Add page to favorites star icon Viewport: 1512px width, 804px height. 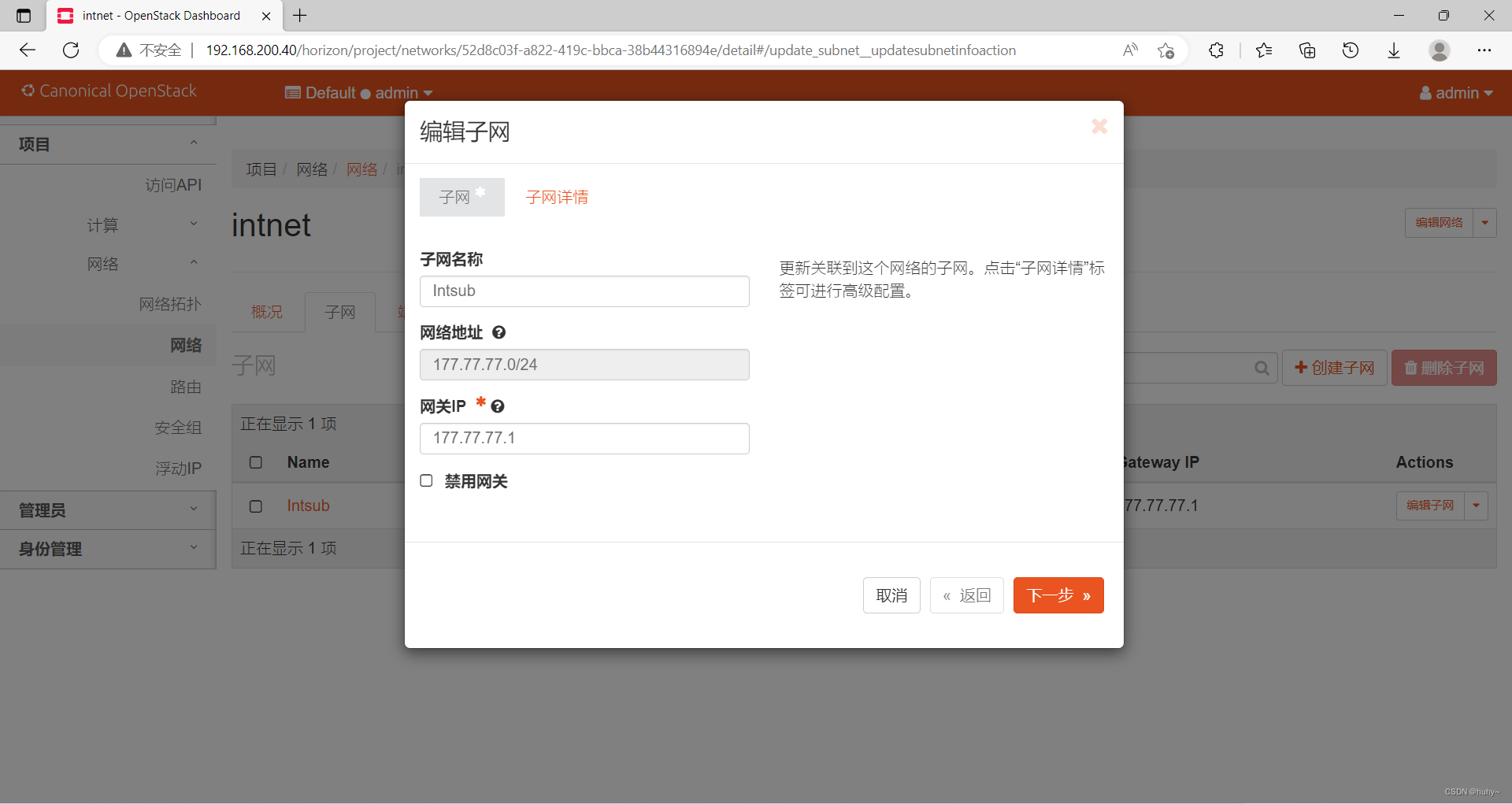click(1166, 50)
